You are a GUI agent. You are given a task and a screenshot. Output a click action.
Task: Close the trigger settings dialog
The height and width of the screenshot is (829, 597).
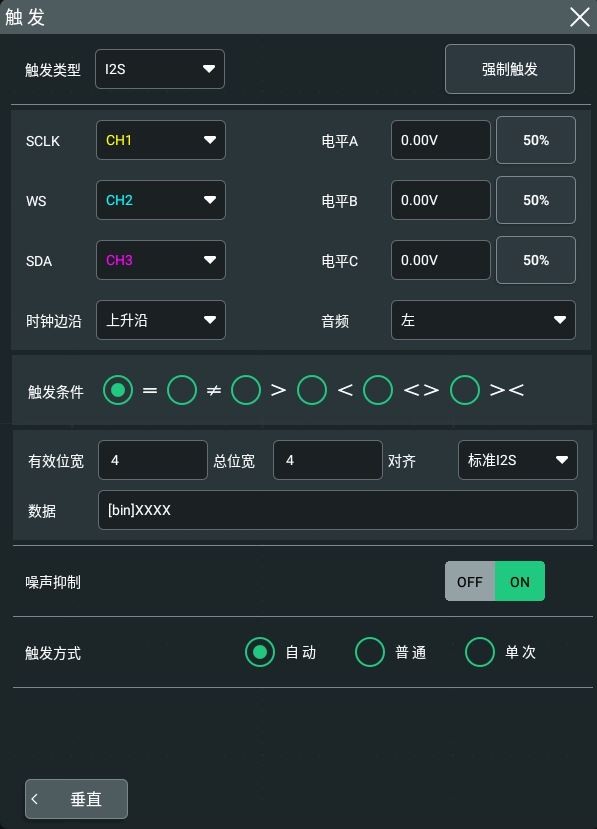click(580, 17)
